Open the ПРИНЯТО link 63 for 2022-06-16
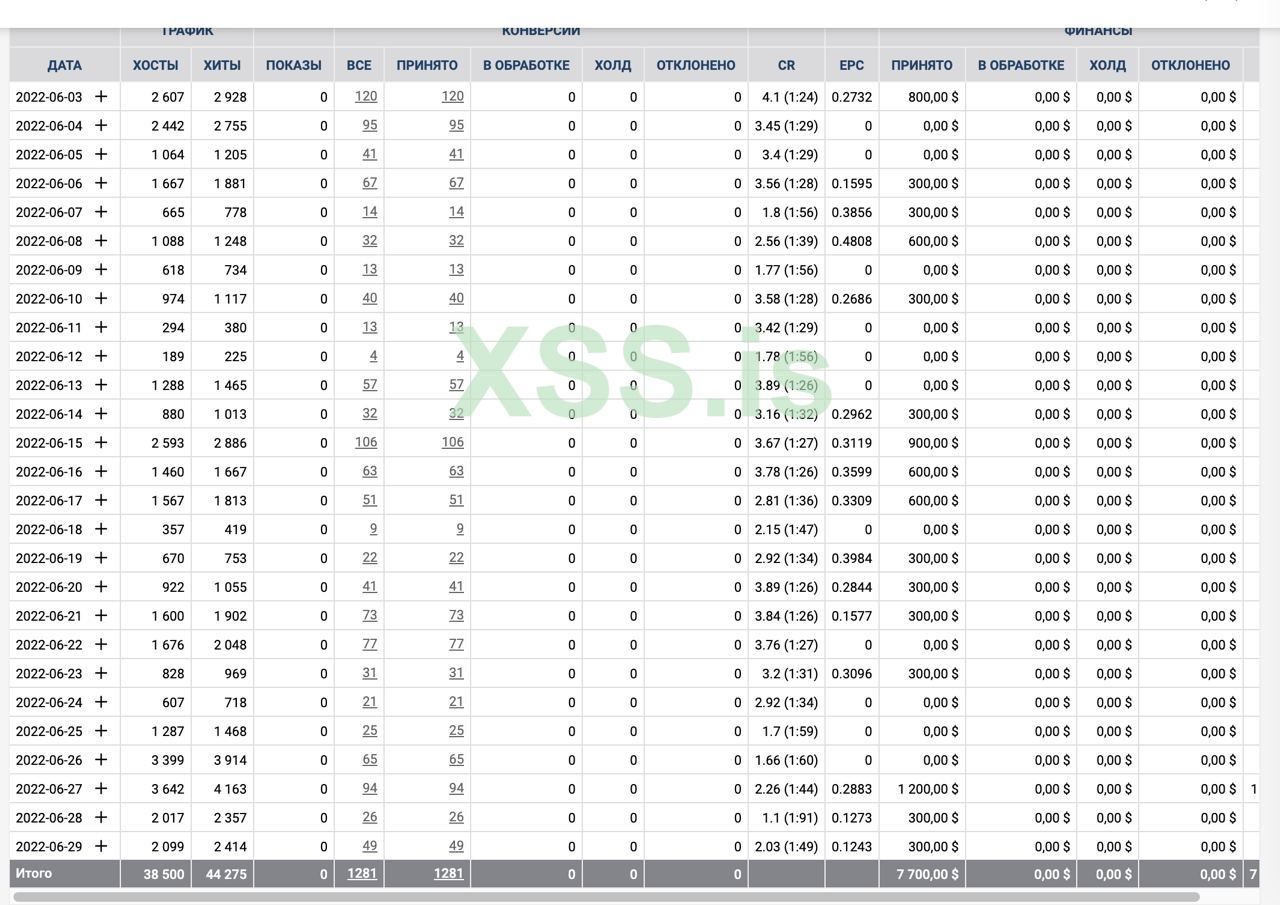Screen dimensions: 1280x905 click(456, 471)
